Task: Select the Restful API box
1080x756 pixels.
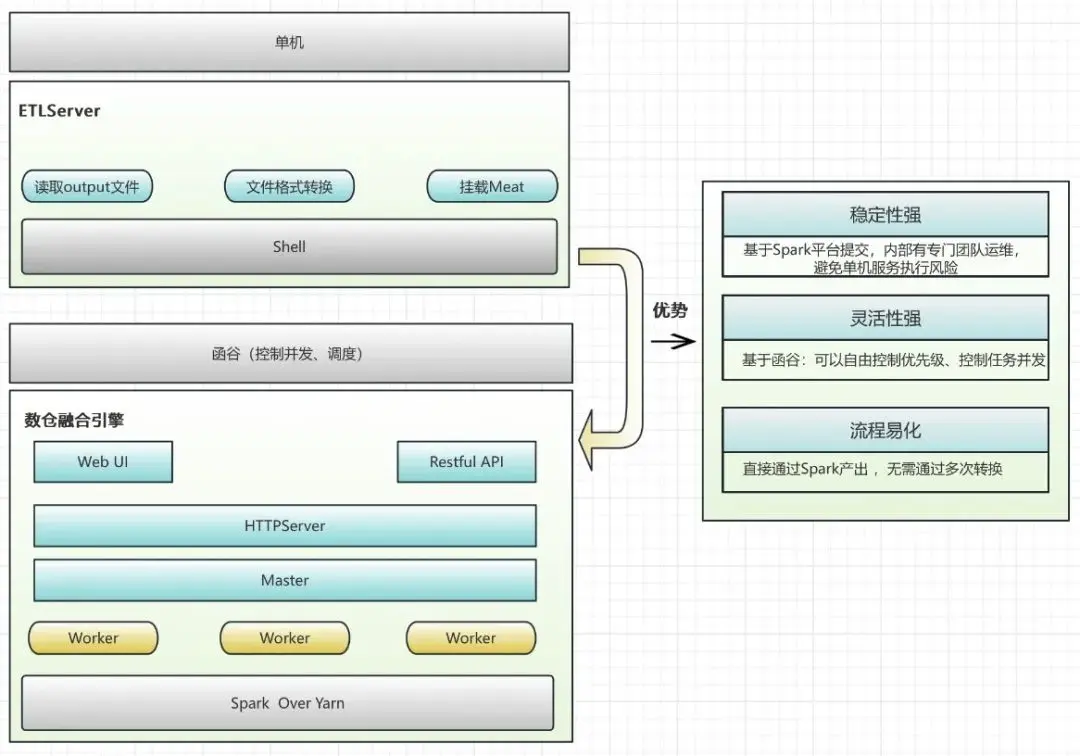Action: click(466, 462)
